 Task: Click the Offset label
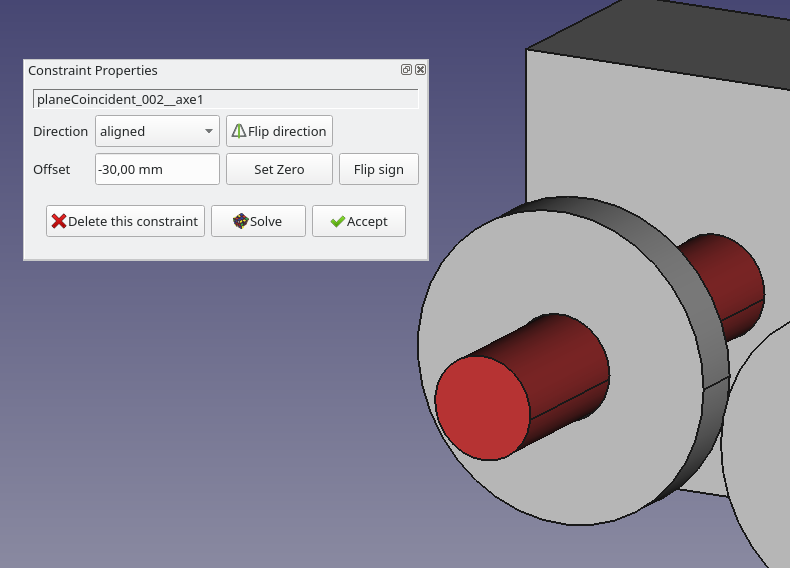(51, 169)
